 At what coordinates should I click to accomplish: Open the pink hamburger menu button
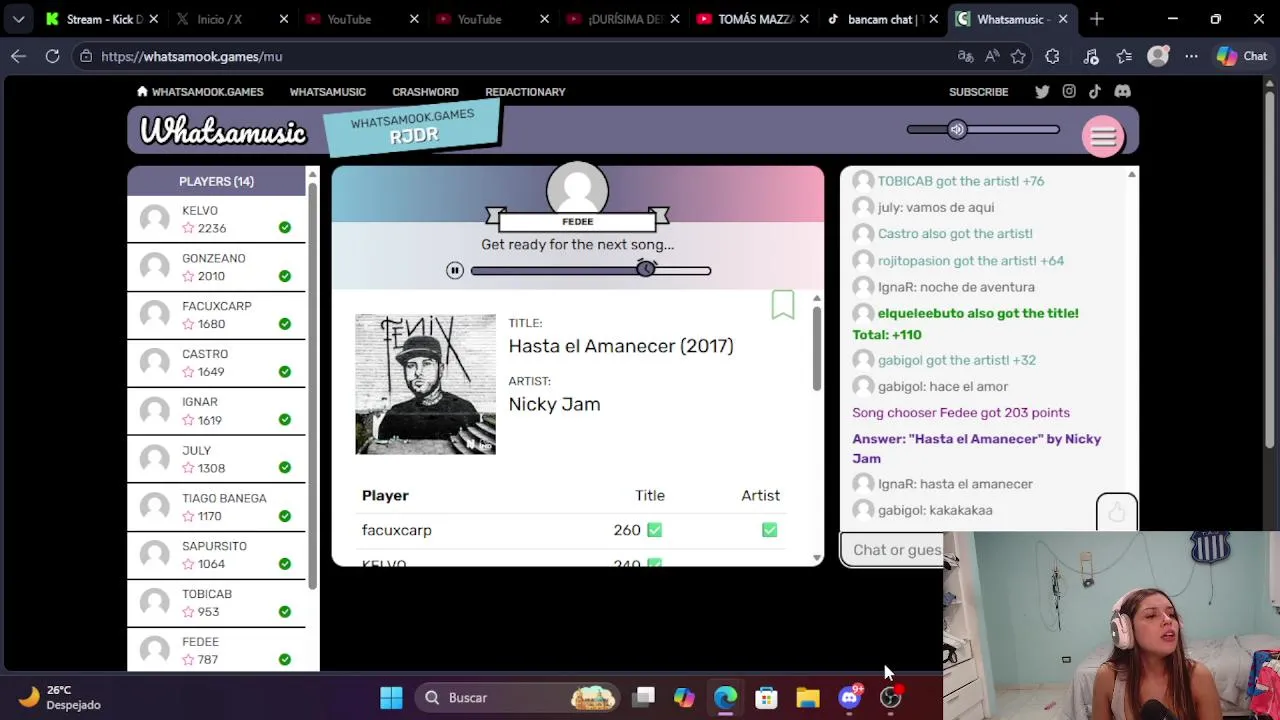pos(1103,137)
